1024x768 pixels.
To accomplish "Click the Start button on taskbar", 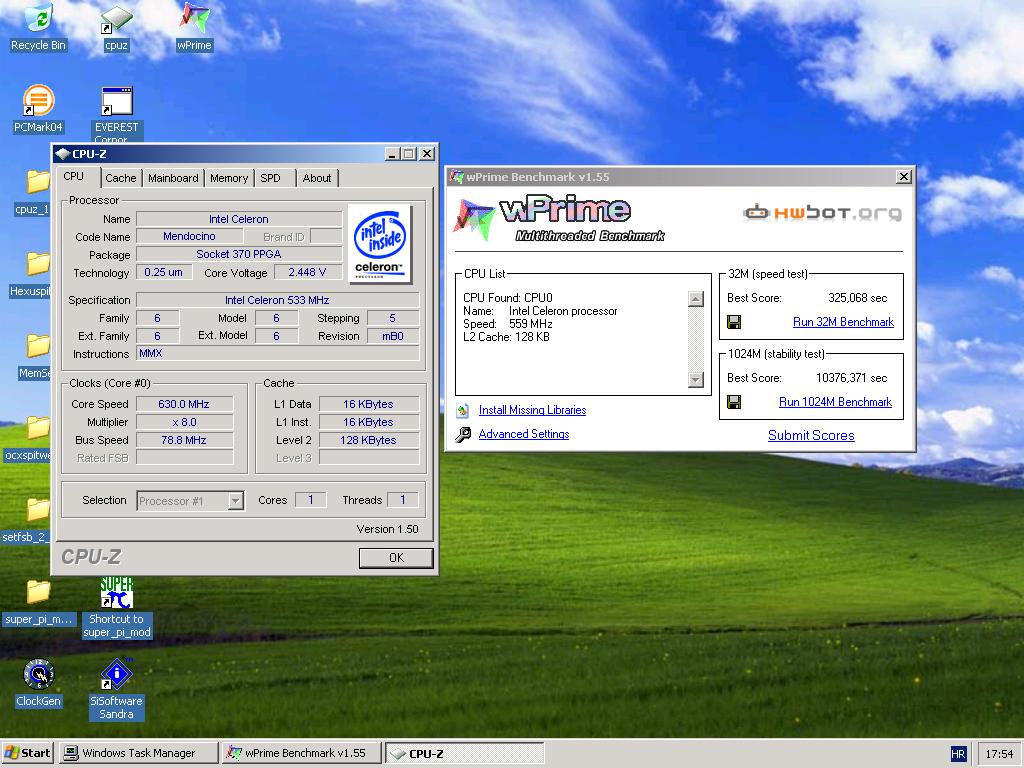I will click(27, 753).
